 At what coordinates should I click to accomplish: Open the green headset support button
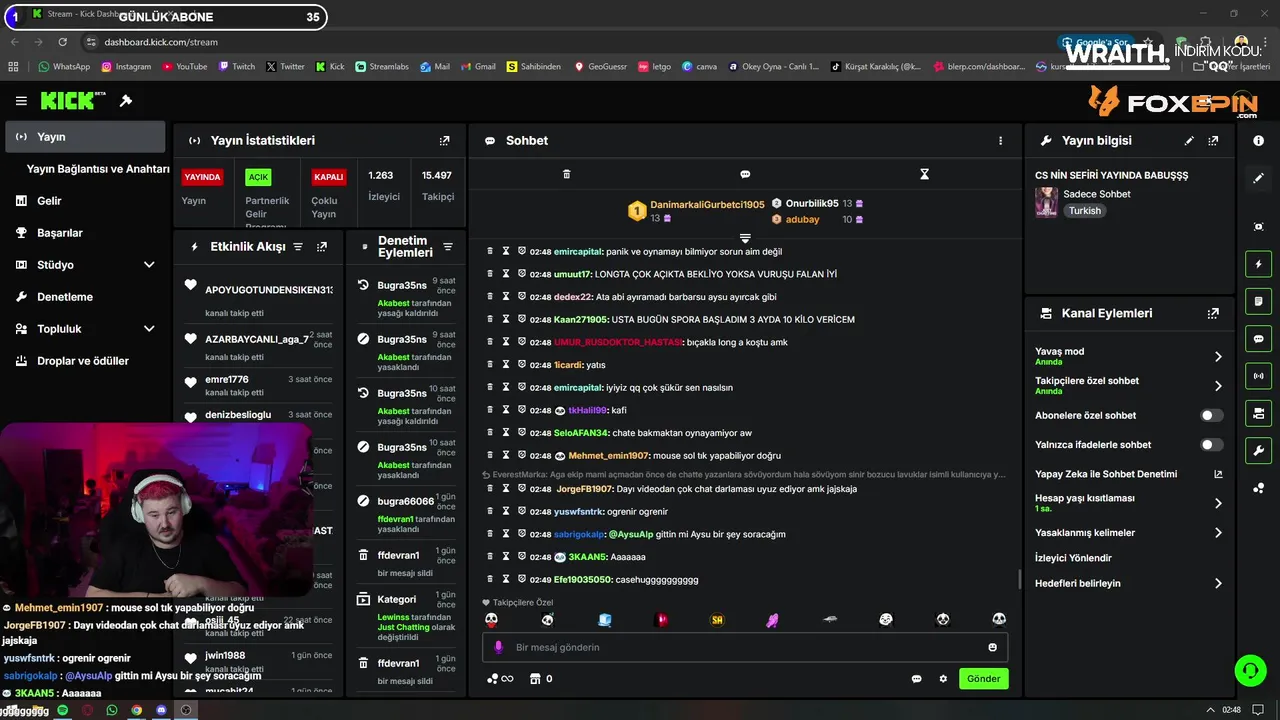click(x=1250, y=670)
